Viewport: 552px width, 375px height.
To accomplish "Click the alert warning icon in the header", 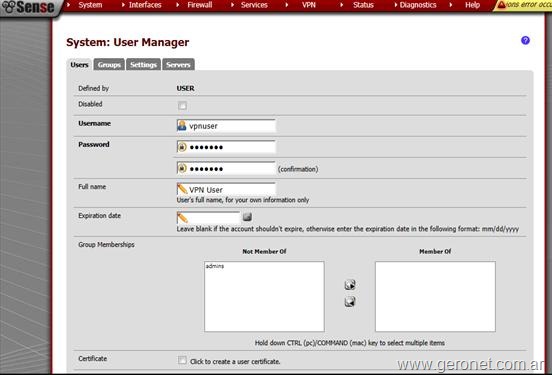I will (x=502, y=5).
